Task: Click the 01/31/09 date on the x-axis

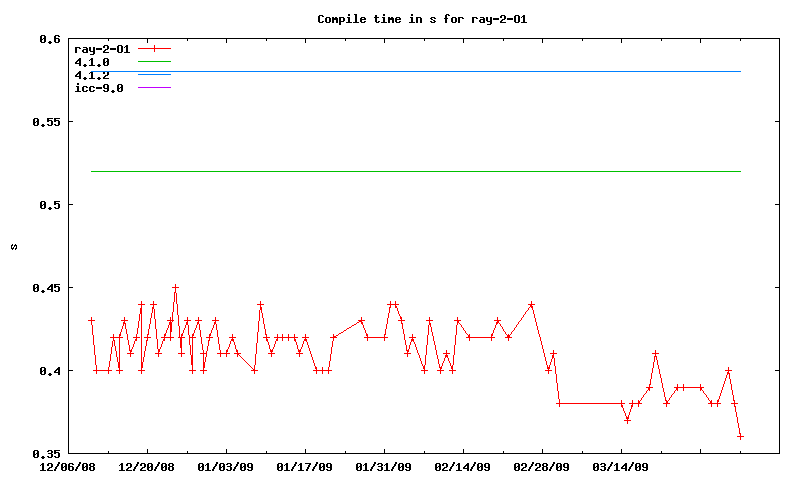Action: point(384,467)
